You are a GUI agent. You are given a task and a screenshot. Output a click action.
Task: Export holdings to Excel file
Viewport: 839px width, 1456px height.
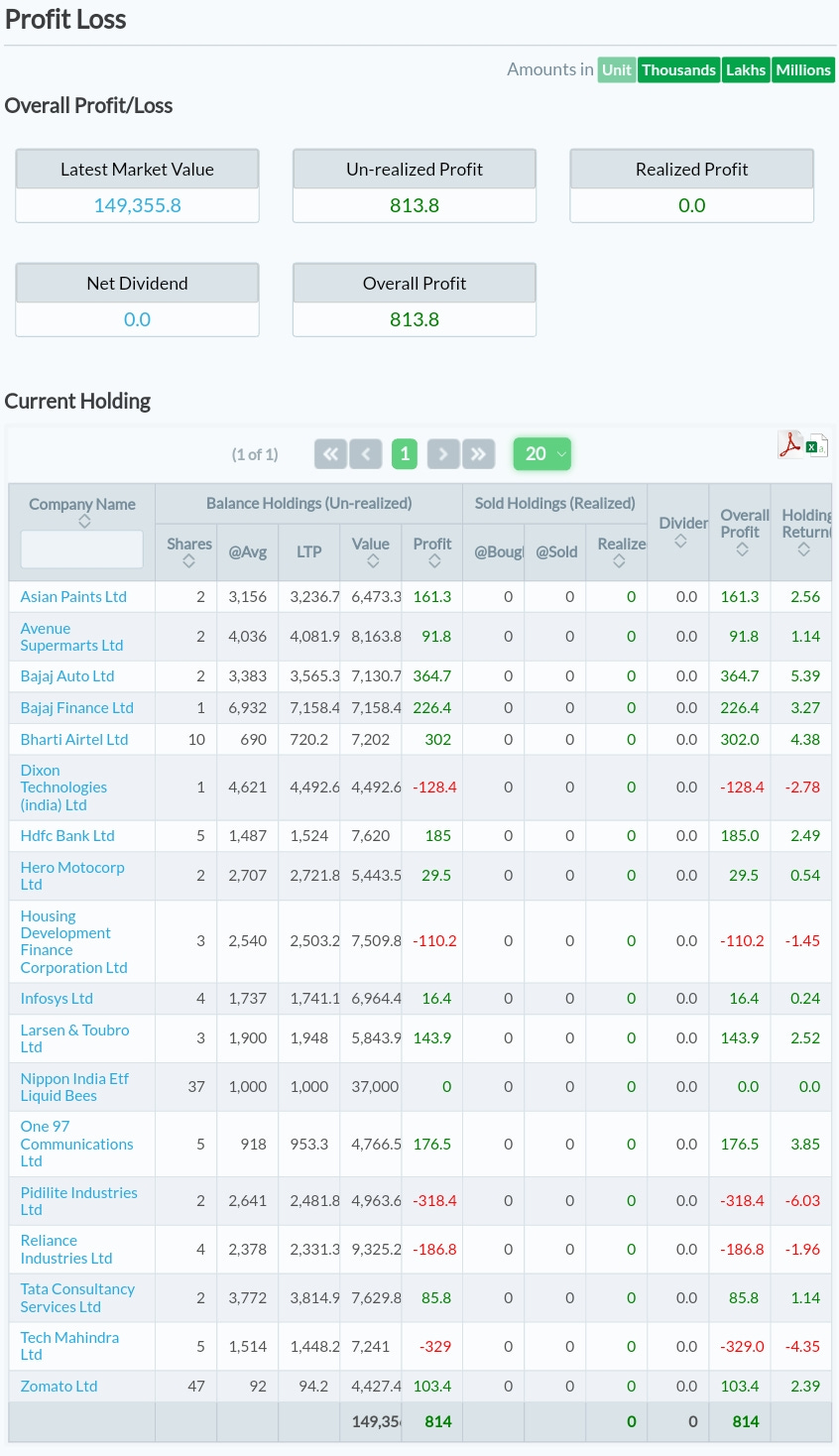tap(817, 446)
